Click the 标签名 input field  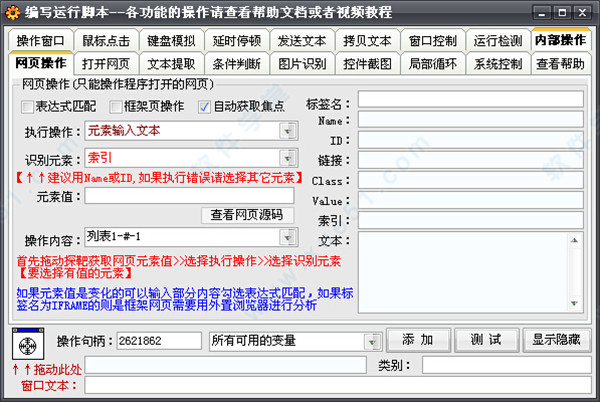point(470,100)
